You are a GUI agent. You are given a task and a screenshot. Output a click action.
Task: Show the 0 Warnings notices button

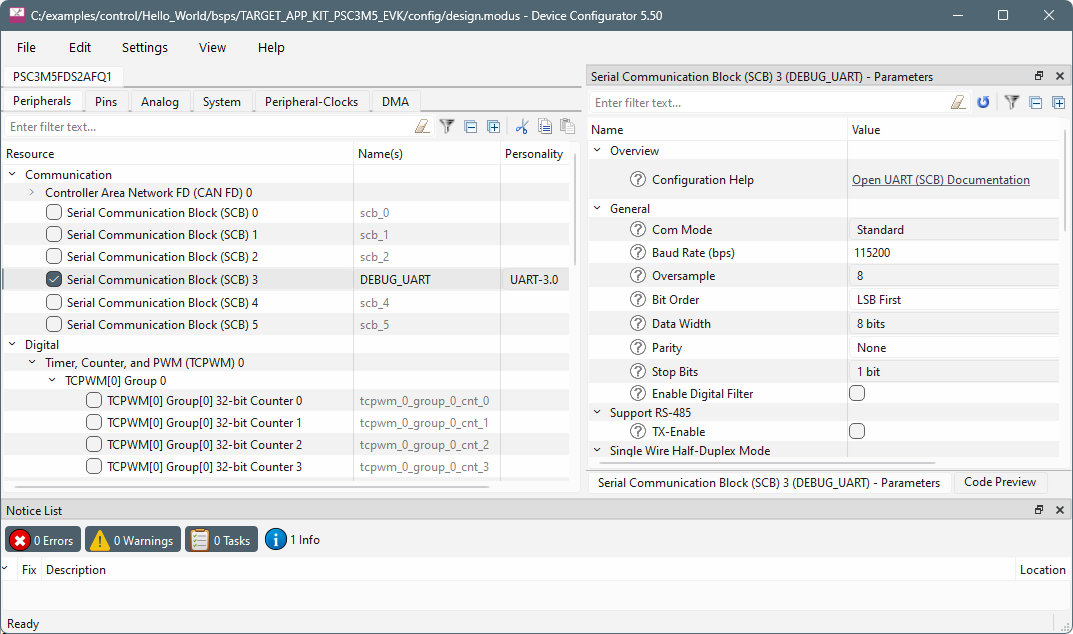click(133, 540)
